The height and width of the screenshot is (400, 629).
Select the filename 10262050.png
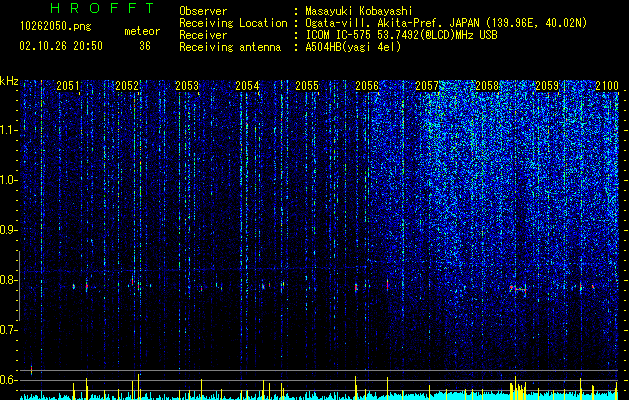click(x=56, y=27)
